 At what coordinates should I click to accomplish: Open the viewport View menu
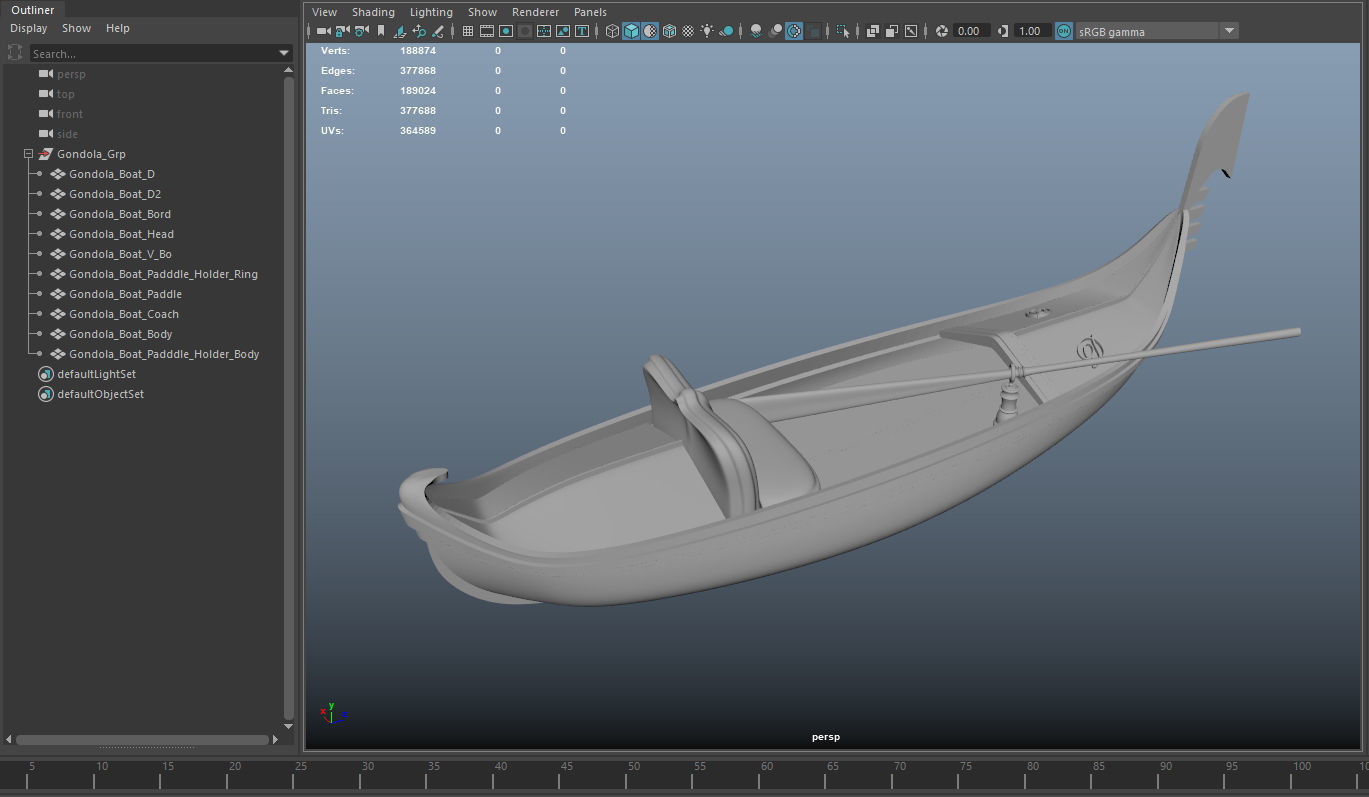pos(325,12)
